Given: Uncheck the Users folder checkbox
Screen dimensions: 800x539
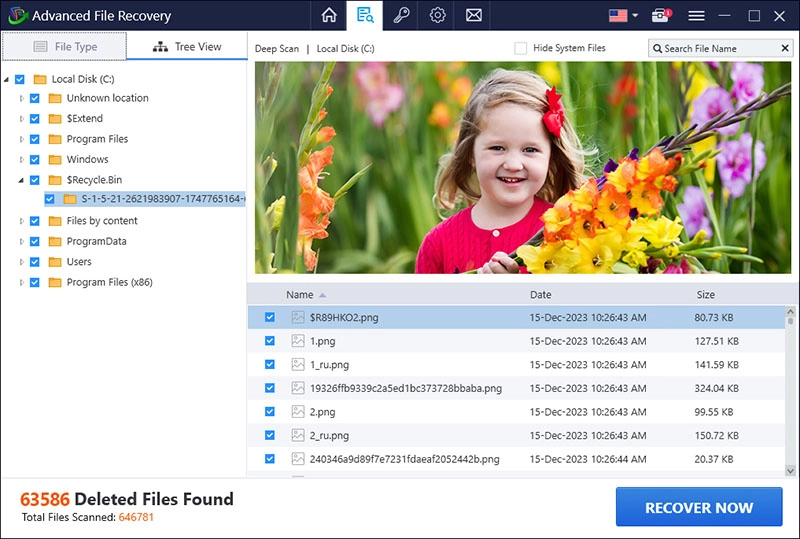Looking at the screenshot, I should 35,262.
